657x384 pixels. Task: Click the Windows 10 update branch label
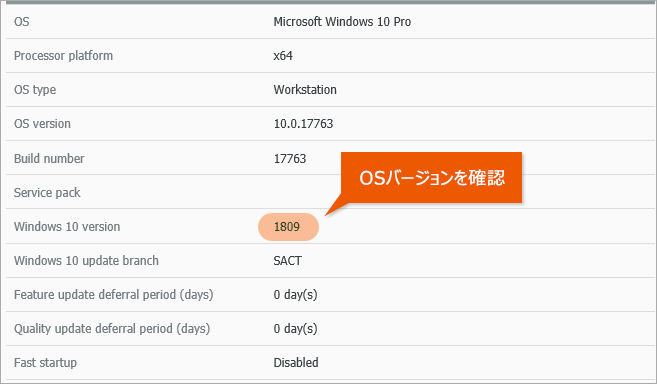click(86, 261)
